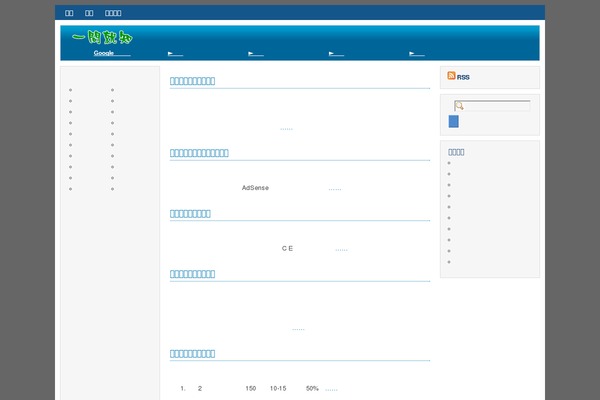Click the RSS text link
This screenshot has height=400, width=600.
464,77
